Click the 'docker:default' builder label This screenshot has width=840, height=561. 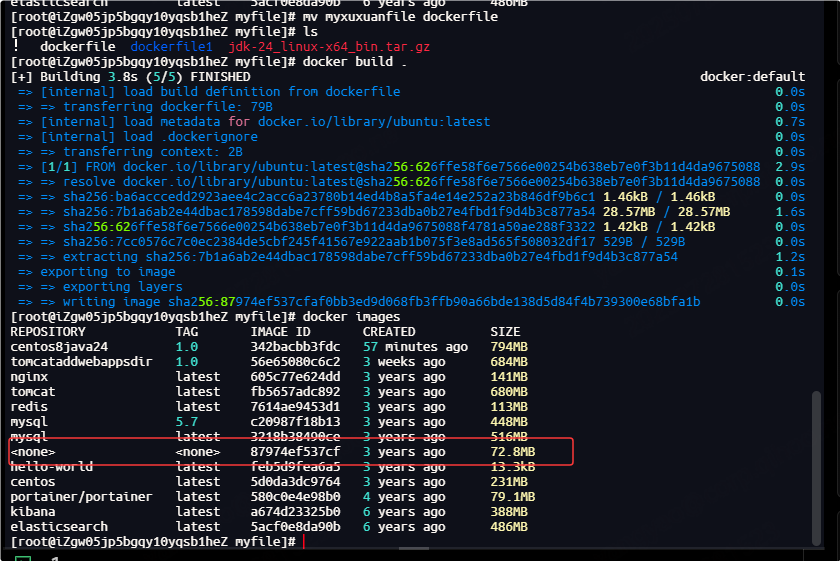pyautogui.click(x=752, y=77)
